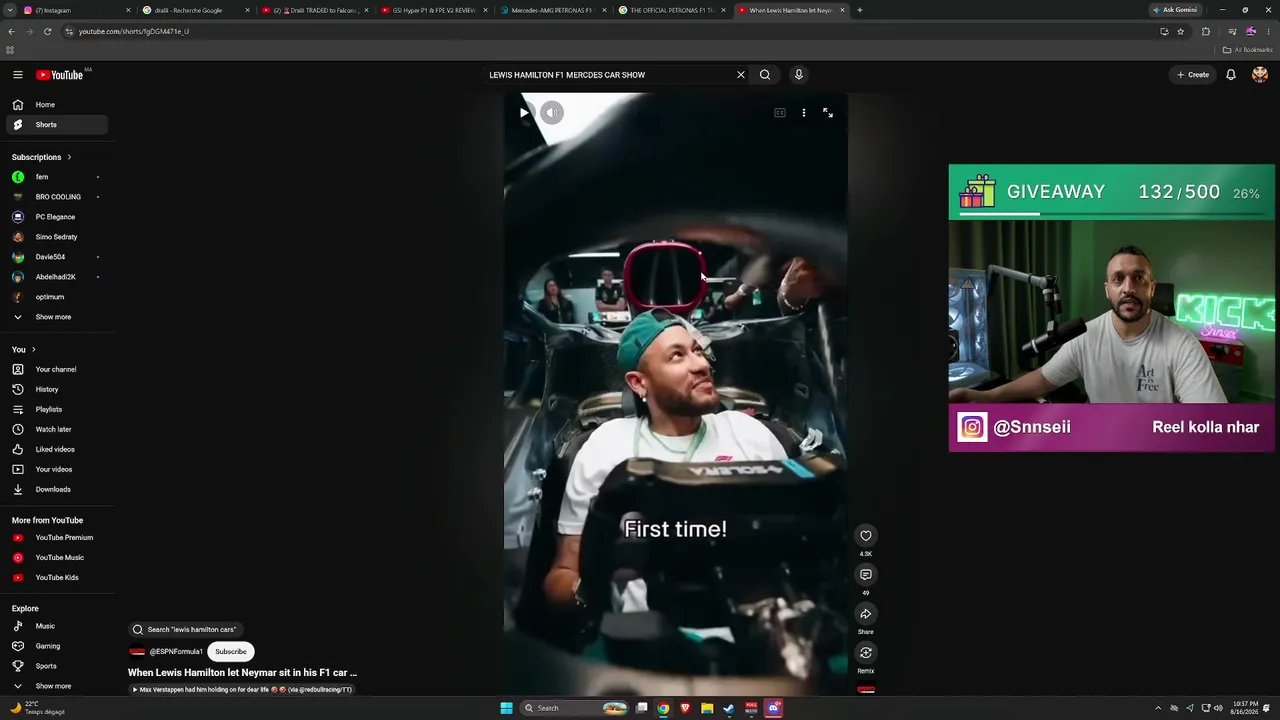Toggle the Shorts volume mute button
Viewport: 1280px width, 720px height.
pyautogui.click(x=552, y=113)
